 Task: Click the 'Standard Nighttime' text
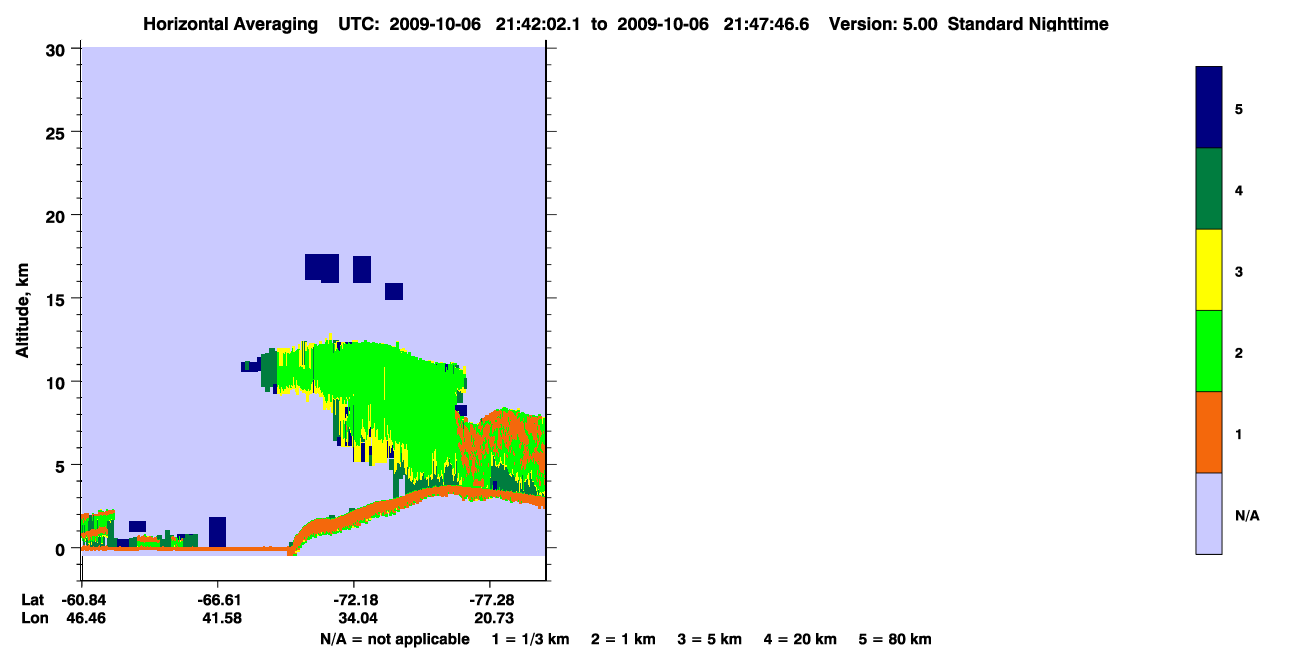point(1028,24)
